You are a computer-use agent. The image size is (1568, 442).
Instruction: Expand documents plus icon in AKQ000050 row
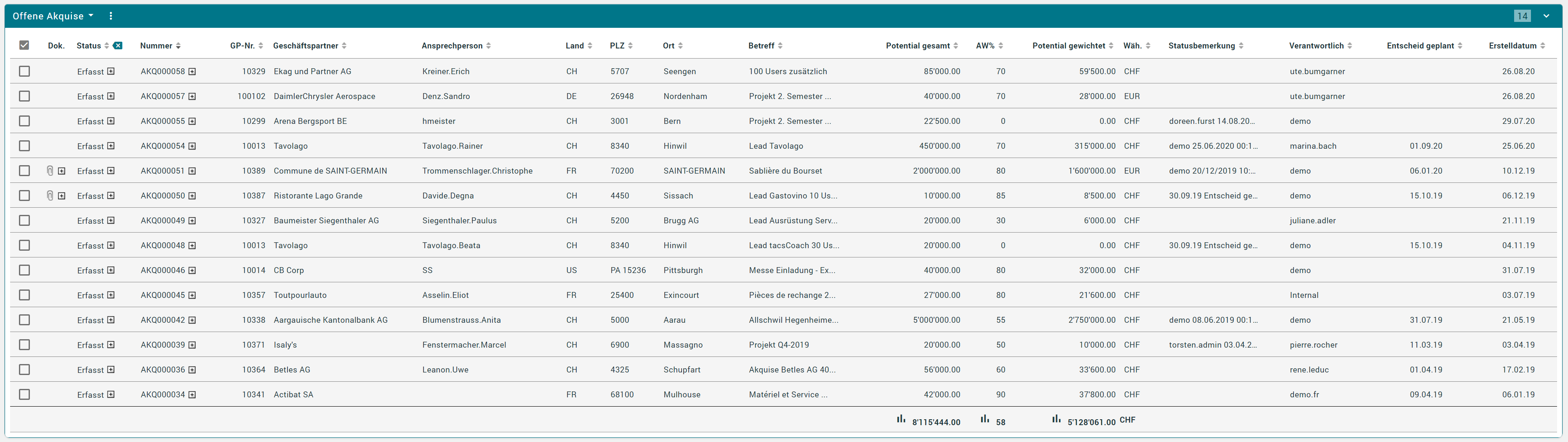coord(61,196)
